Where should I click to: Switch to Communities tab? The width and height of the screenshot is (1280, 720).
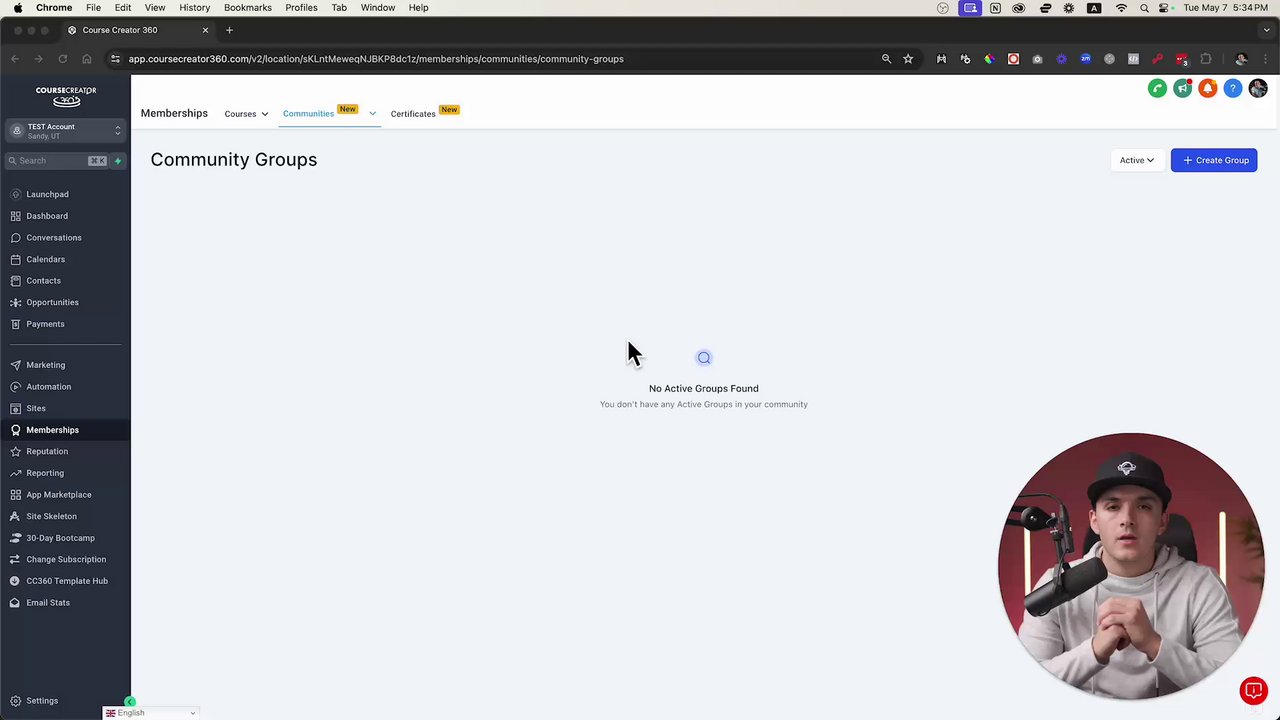[x=308, y=114]
